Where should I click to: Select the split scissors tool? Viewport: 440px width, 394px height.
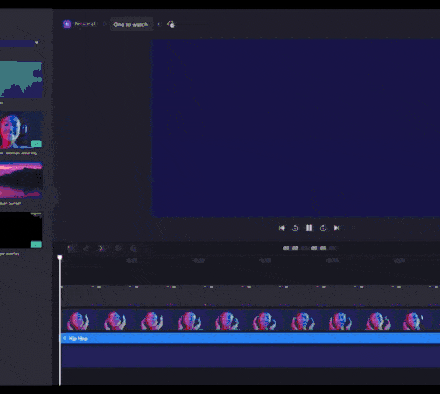click(102, 248)
